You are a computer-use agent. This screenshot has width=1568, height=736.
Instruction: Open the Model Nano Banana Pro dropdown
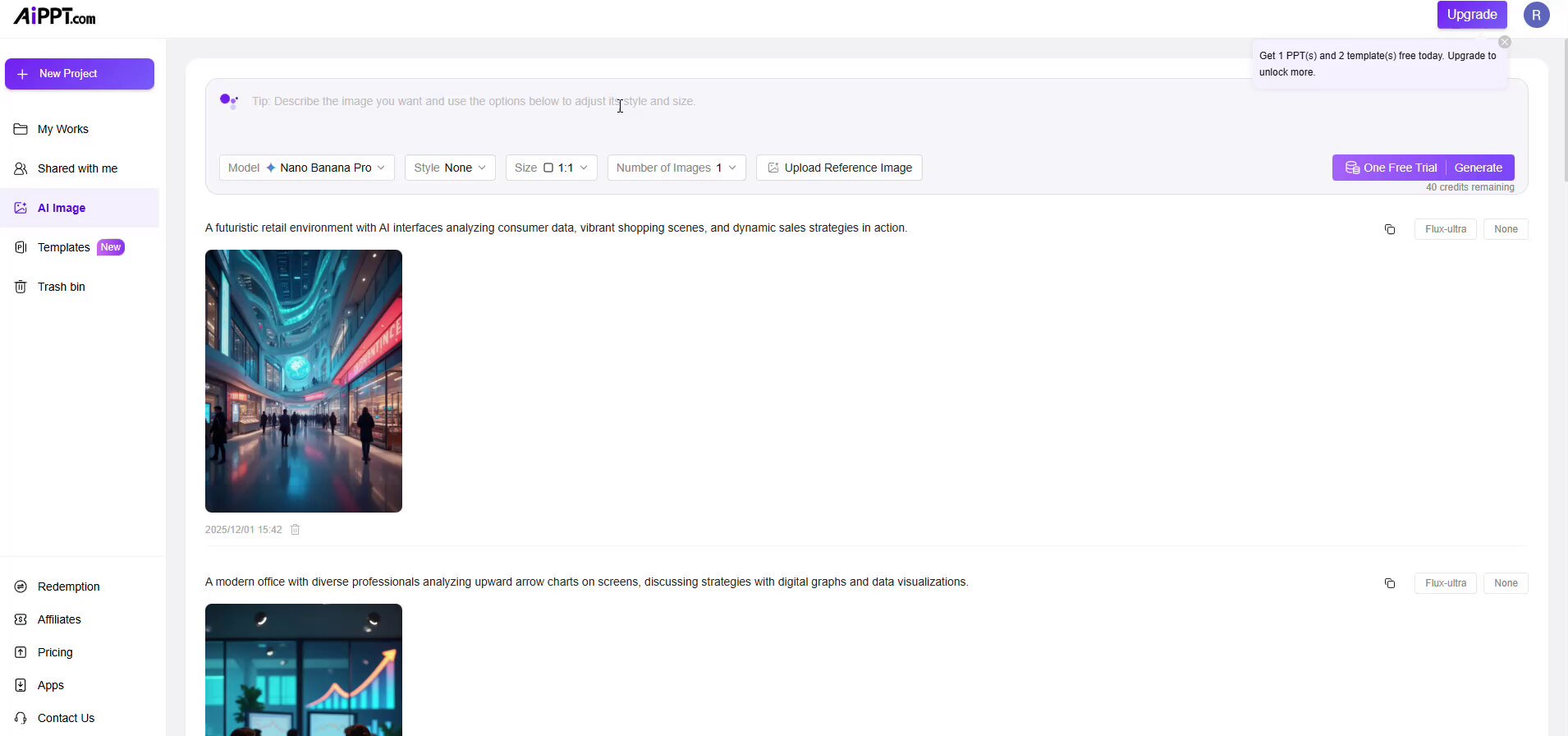coord(306,168)
